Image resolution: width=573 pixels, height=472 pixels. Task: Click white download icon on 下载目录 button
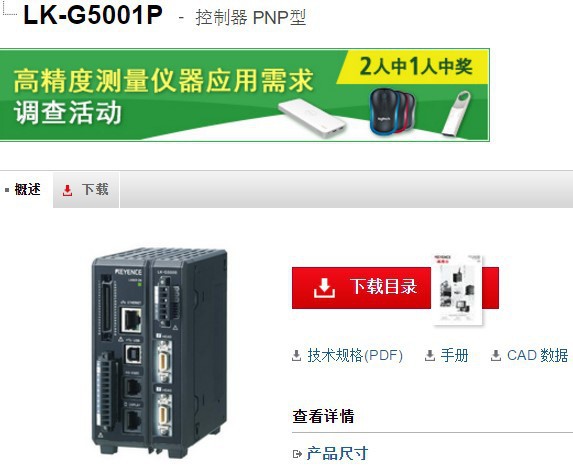pyautogui.click(x=324, y=288)
